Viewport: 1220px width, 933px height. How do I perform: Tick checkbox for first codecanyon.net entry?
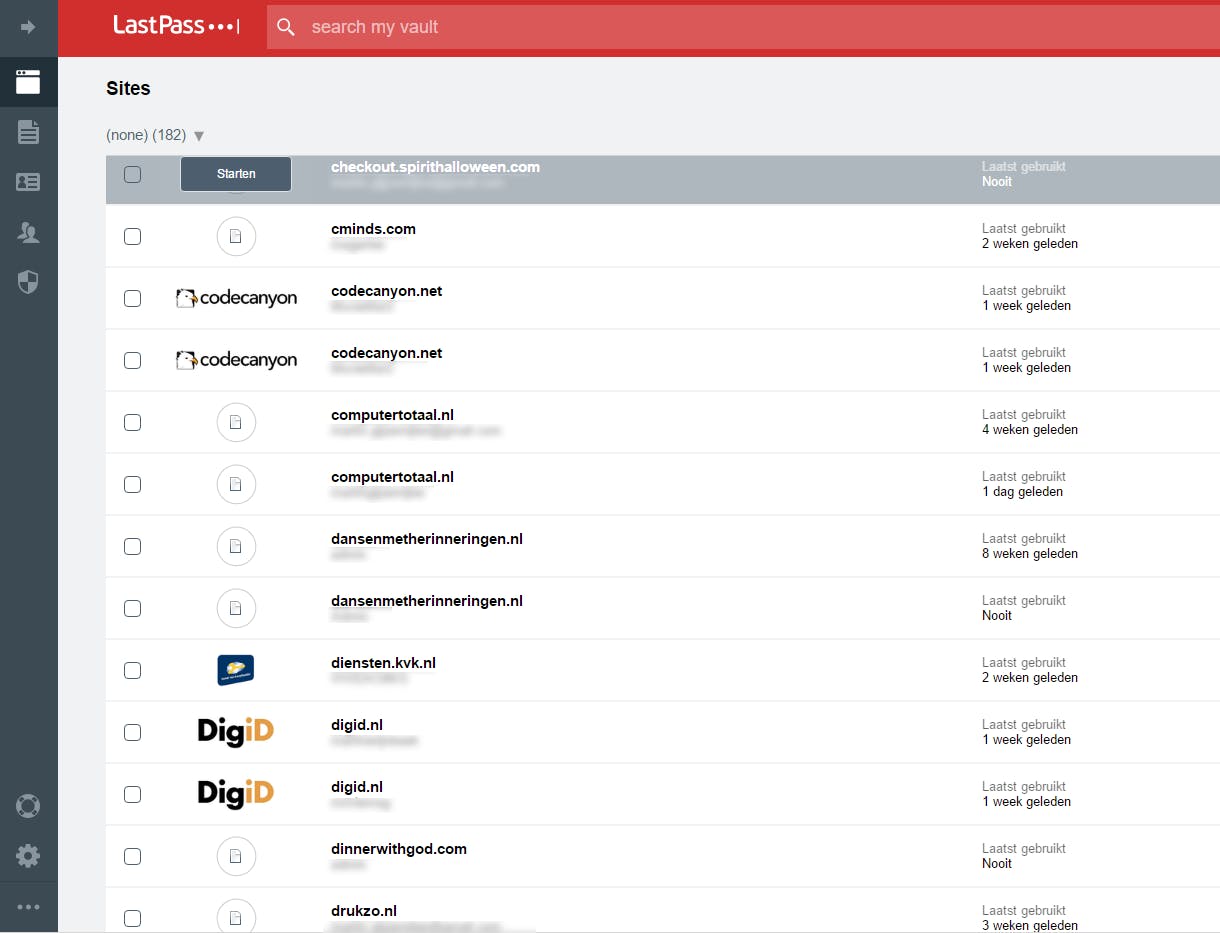pos(132,298)
